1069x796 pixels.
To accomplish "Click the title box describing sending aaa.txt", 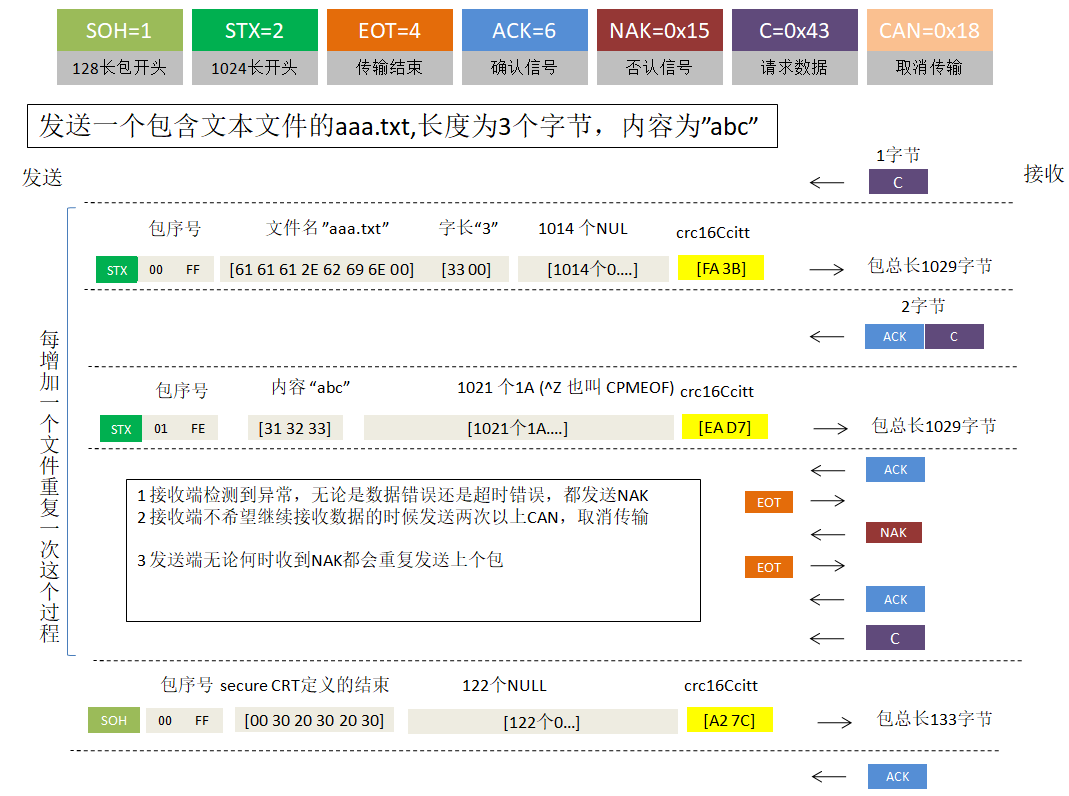I will click(x=402, y=126).
